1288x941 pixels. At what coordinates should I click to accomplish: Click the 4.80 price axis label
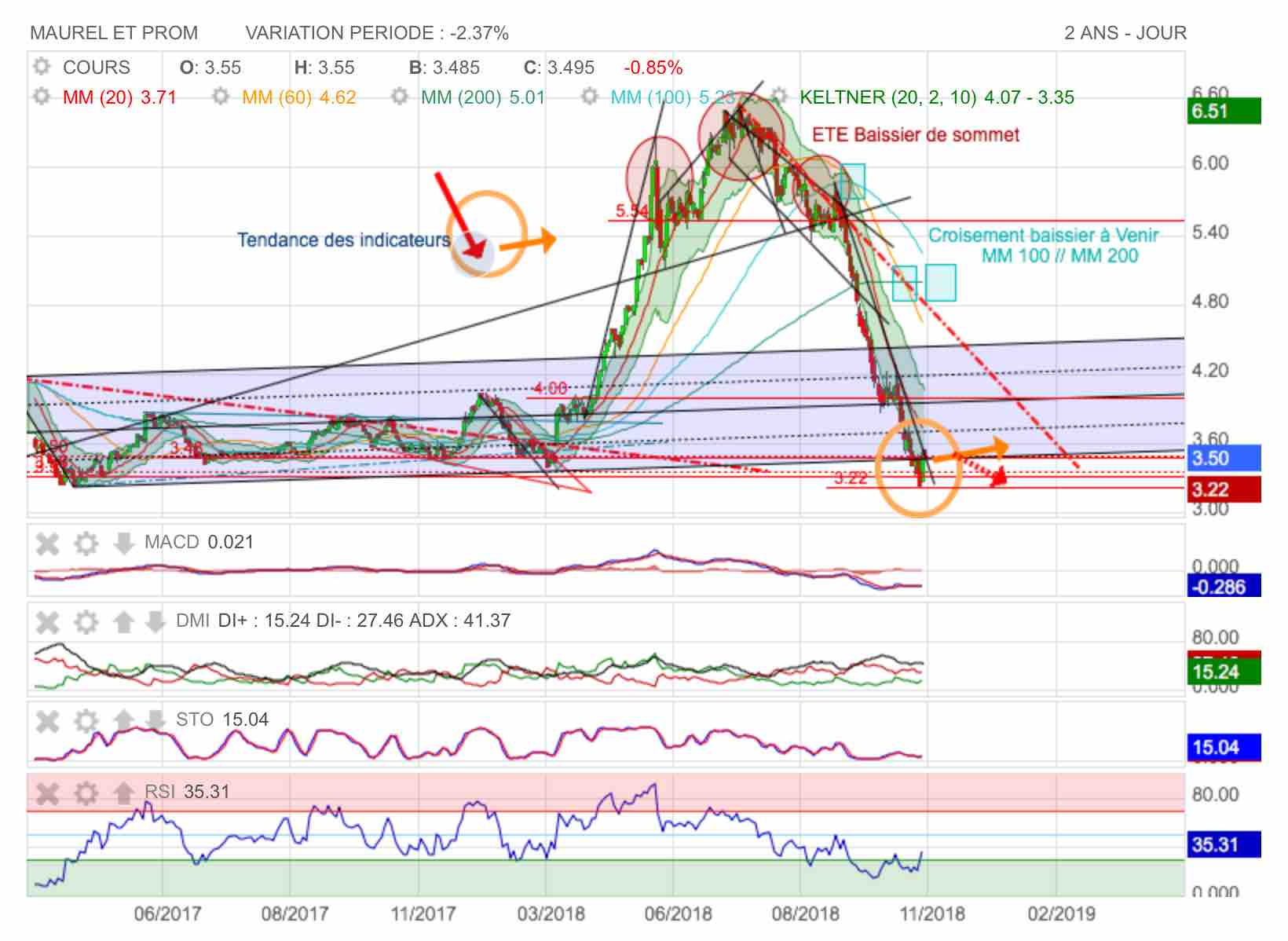tap(1210, 302)
